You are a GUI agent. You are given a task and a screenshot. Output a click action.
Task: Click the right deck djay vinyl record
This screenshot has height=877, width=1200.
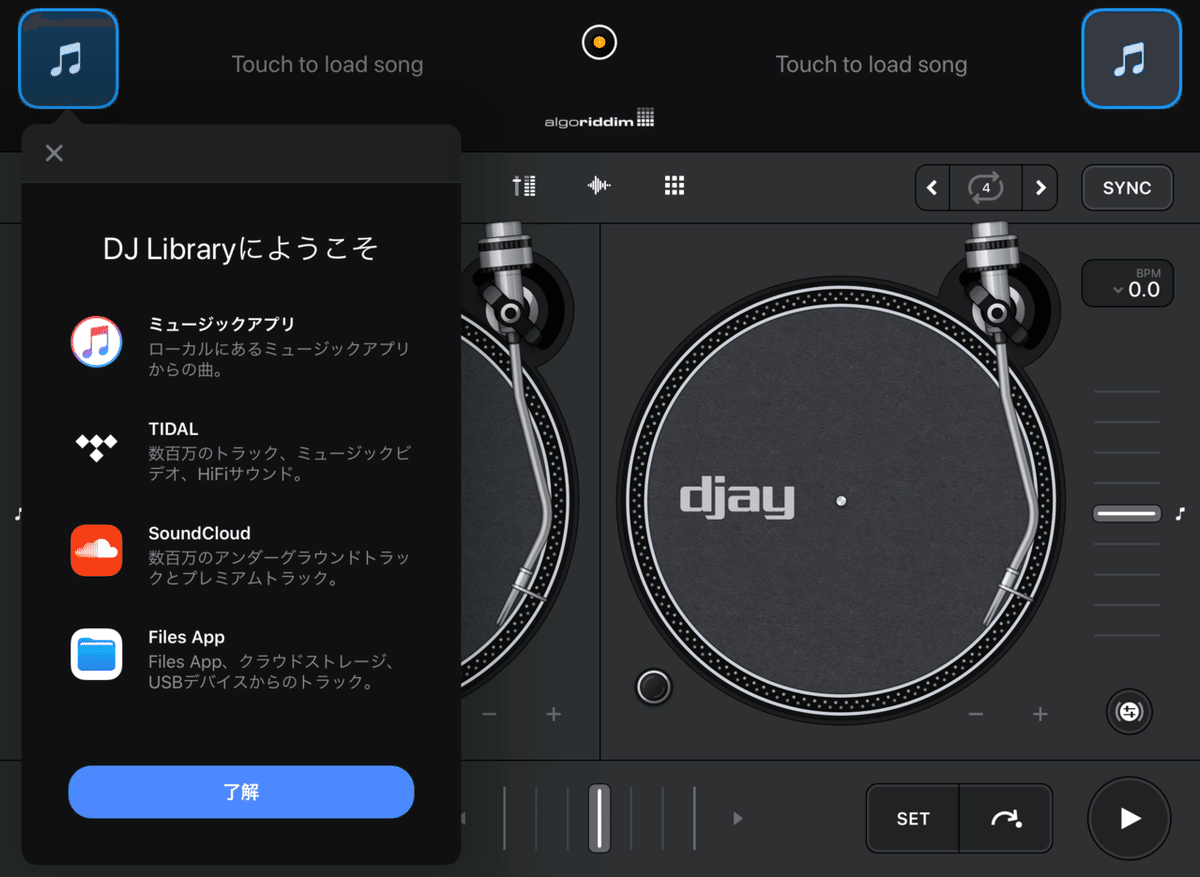840,499
